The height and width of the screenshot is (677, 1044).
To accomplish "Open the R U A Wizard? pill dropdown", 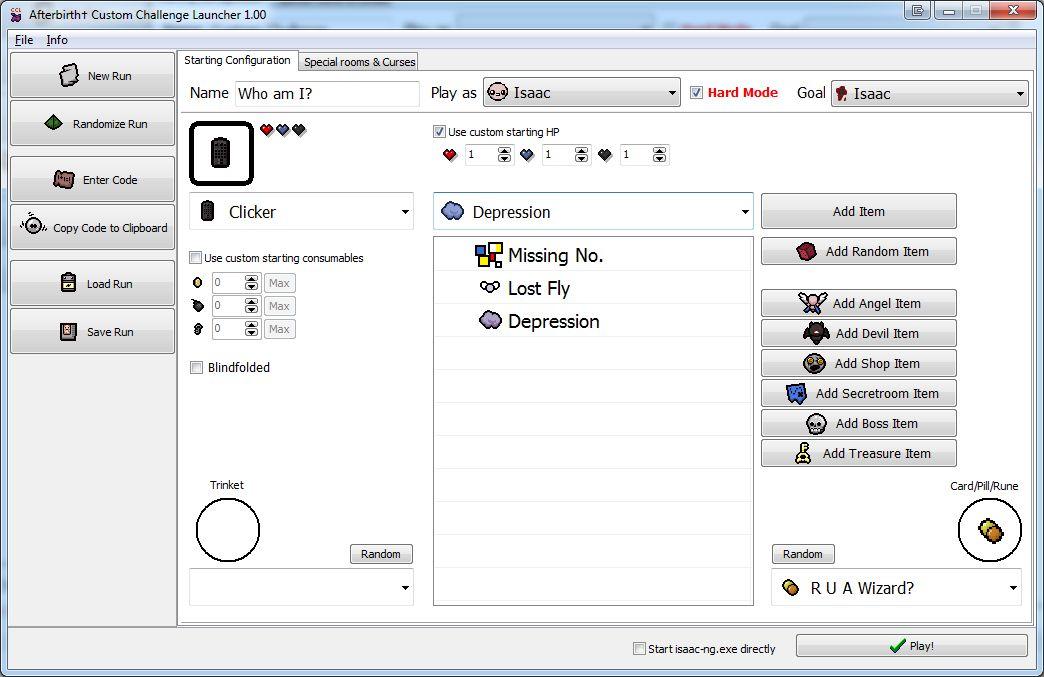I will (896, 587).
